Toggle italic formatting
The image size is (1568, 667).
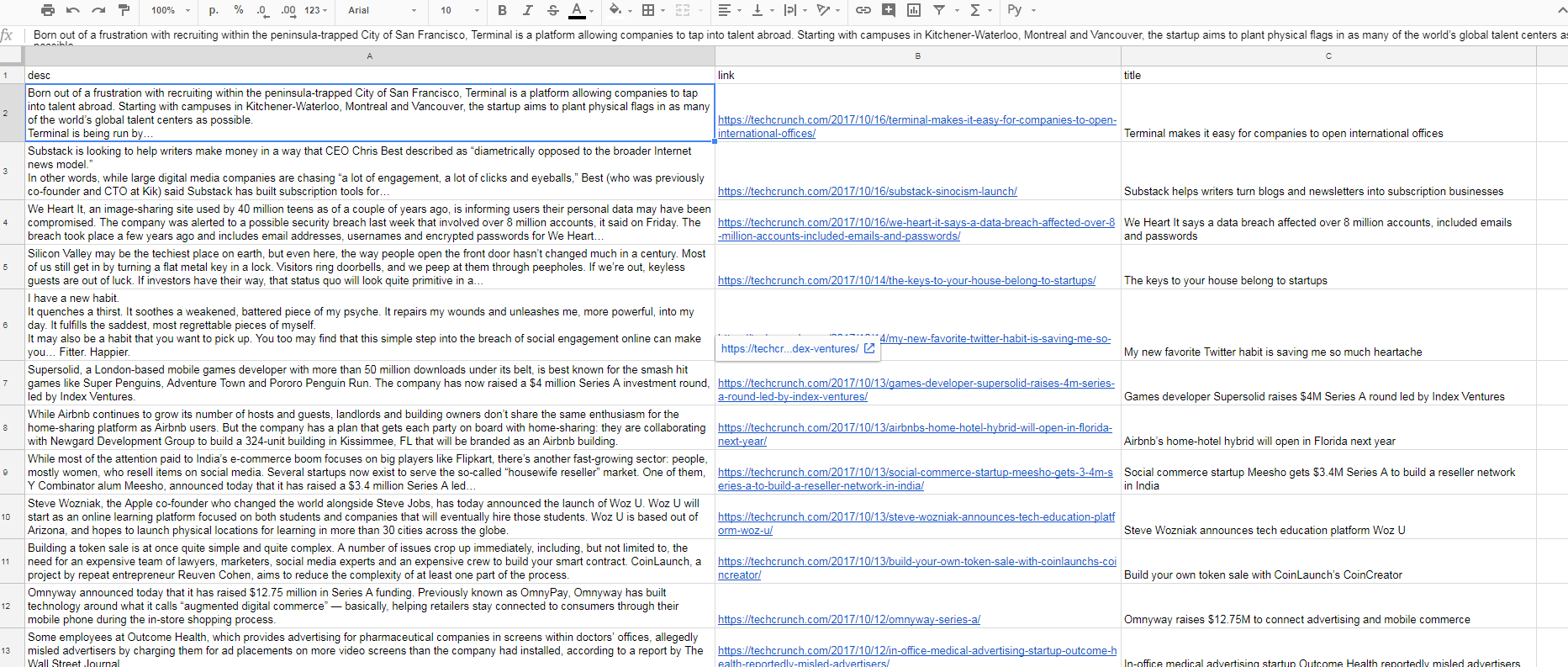point(527,10)
